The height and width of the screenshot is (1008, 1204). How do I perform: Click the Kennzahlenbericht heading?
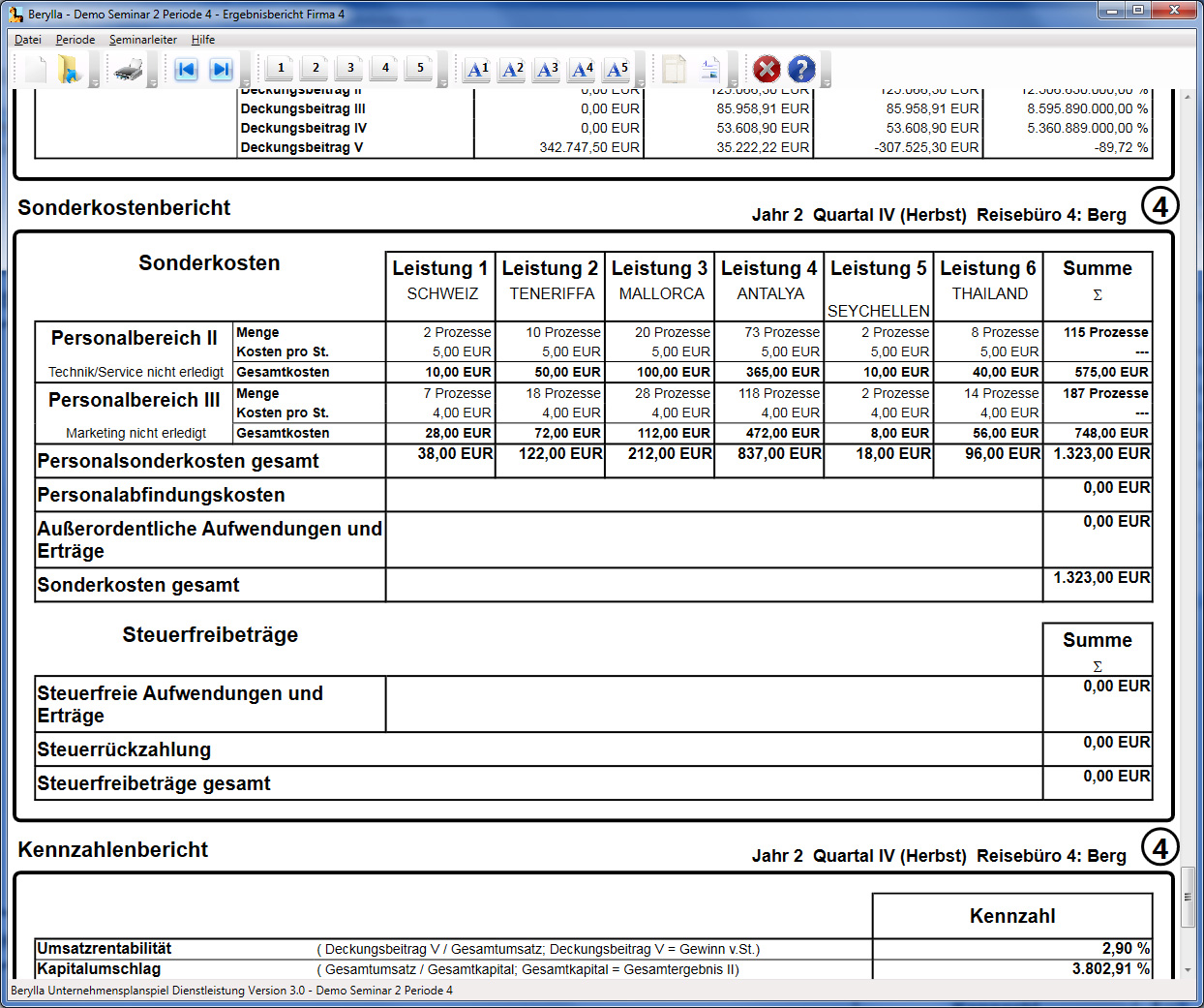point(113,850)
